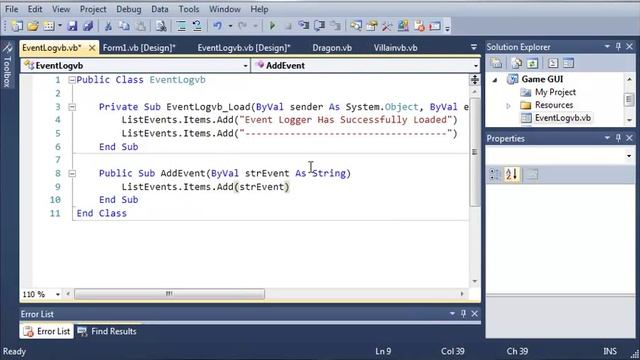Viewport: 640px width, 360px height.
Task: Open the collapsed Toolbox side tab
Action: (7, 64)
